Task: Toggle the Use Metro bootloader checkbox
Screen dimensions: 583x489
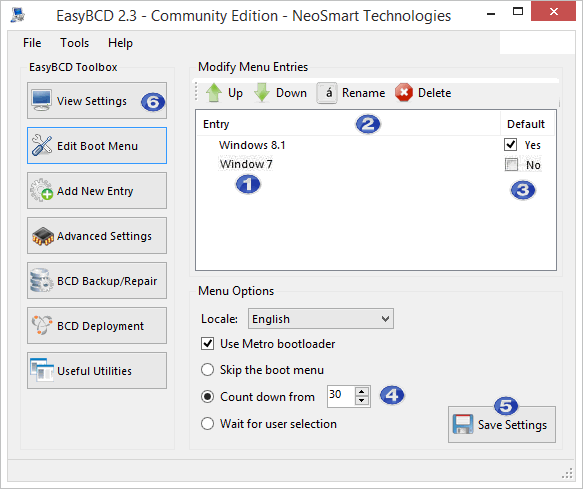Action: tap(207, 344)
